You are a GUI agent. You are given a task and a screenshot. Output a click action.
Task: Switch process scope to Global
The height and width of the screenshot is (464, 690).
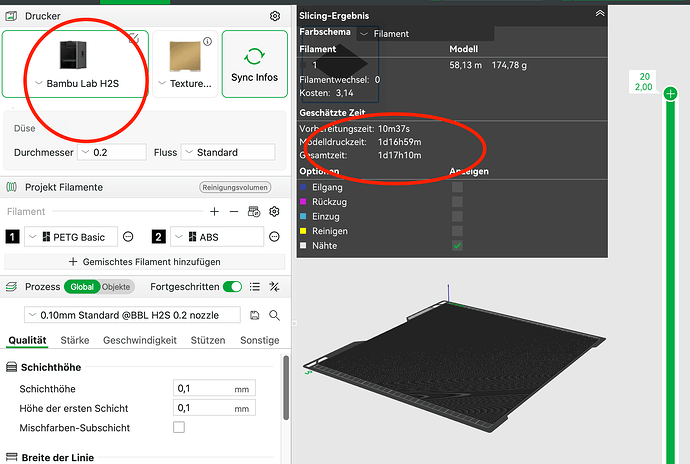(x=82, y=287)
